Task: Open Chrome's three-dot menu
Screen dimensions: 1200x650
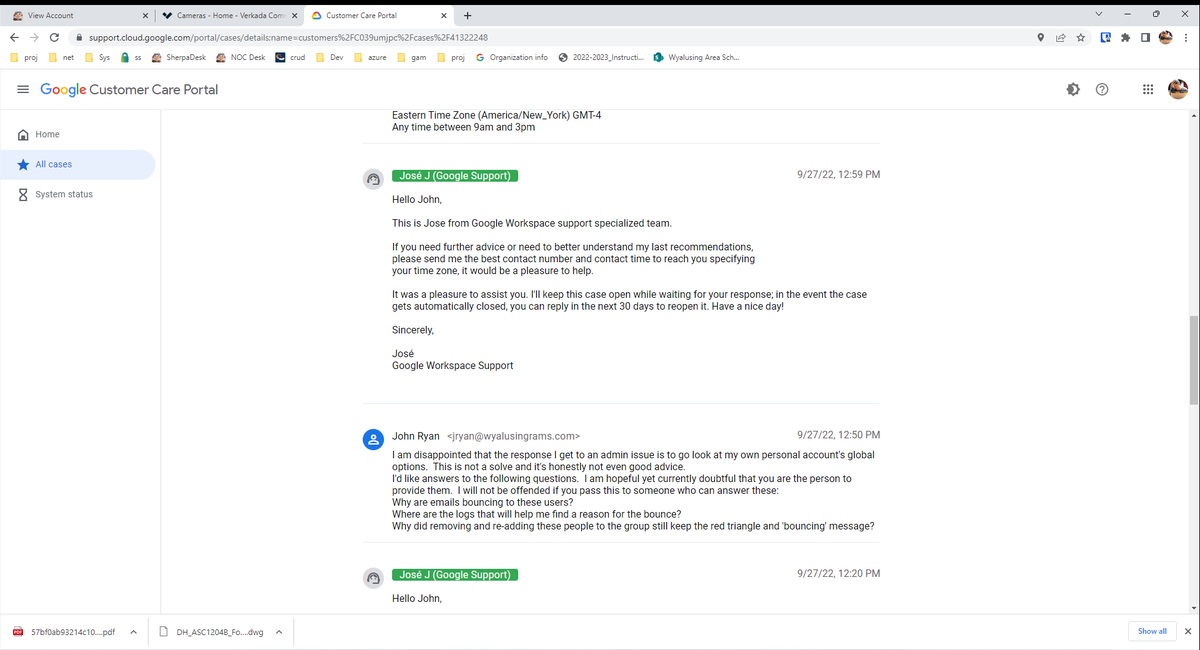Action: 1185,37
